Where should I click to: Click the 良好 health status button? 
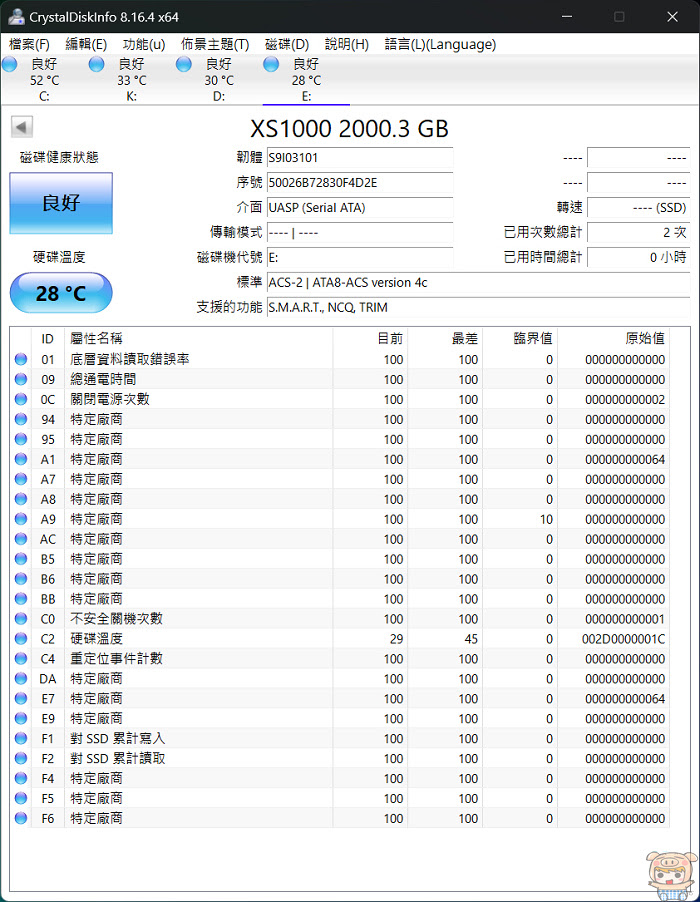pos(61,203)
